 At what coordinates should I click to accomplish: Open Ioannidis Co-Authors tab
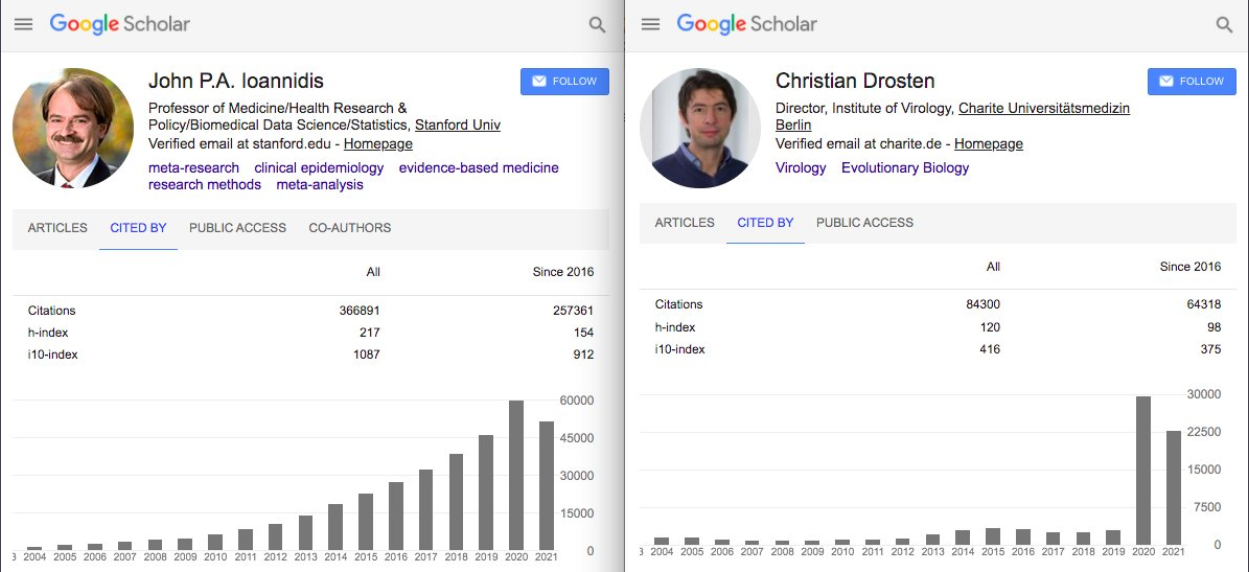(350, 228)
